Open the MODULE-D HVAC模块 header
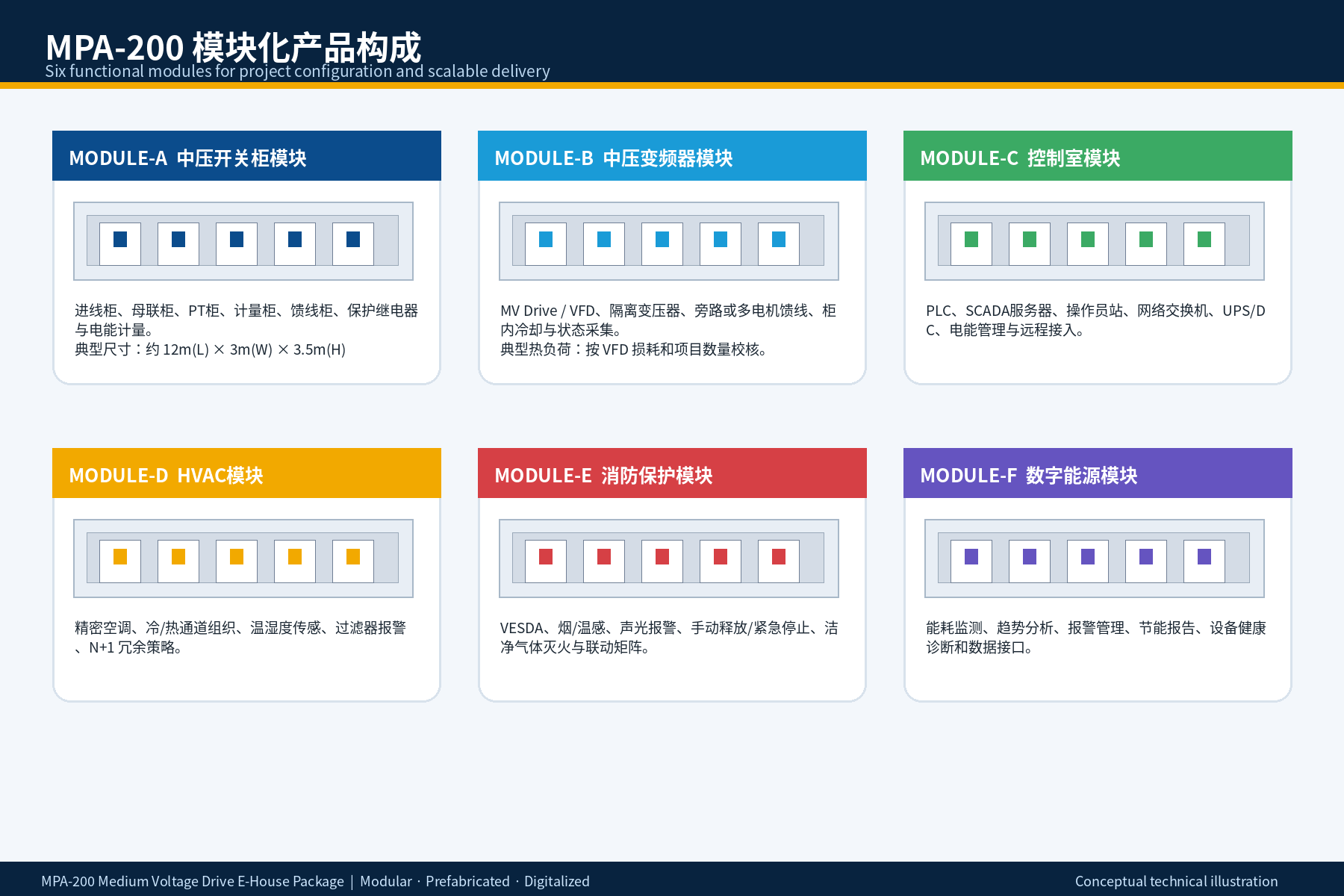 point(246,473)
